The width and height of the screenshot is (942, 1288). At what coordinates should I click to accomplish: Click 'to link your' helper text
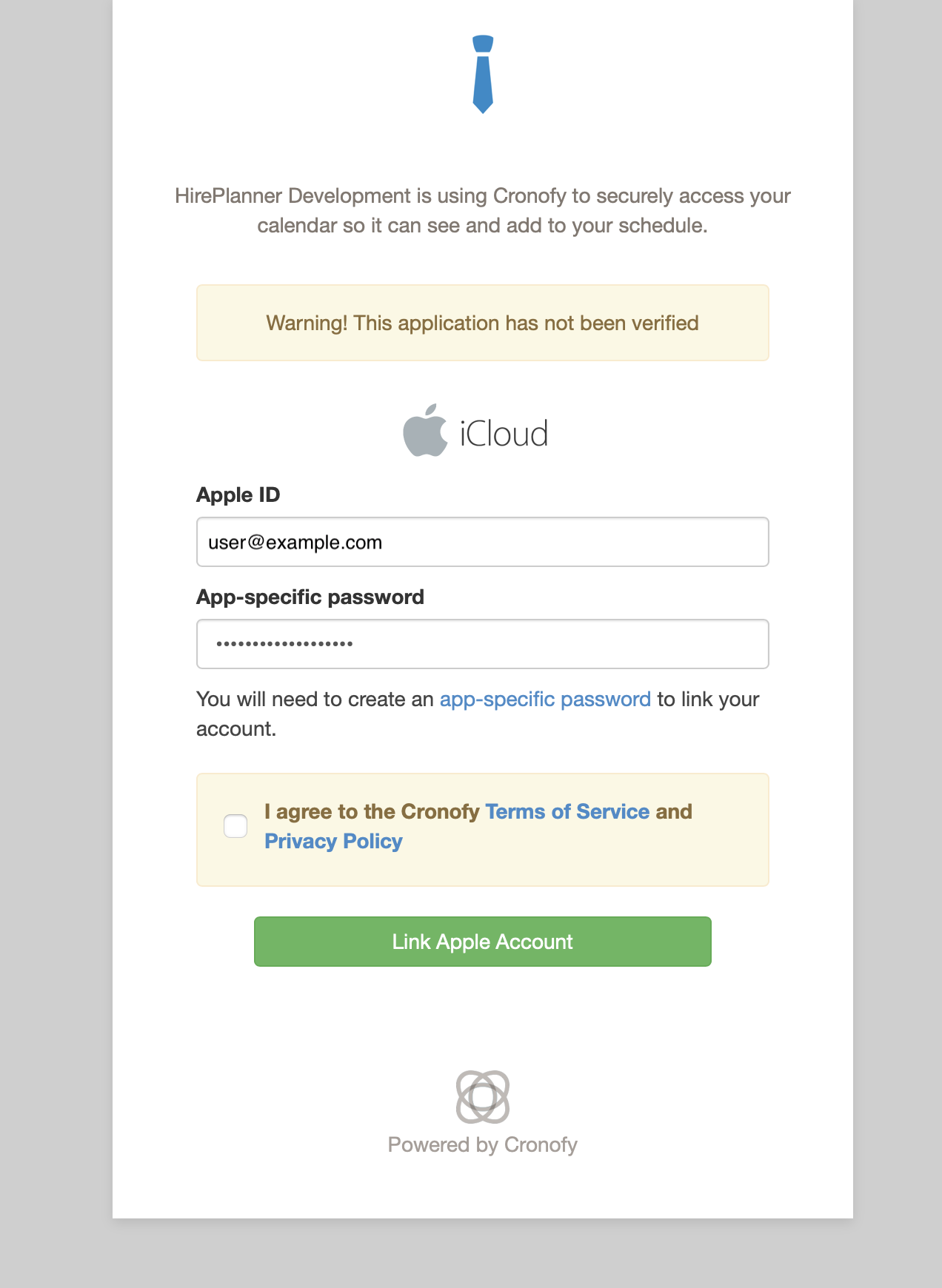tap(709, 700)
